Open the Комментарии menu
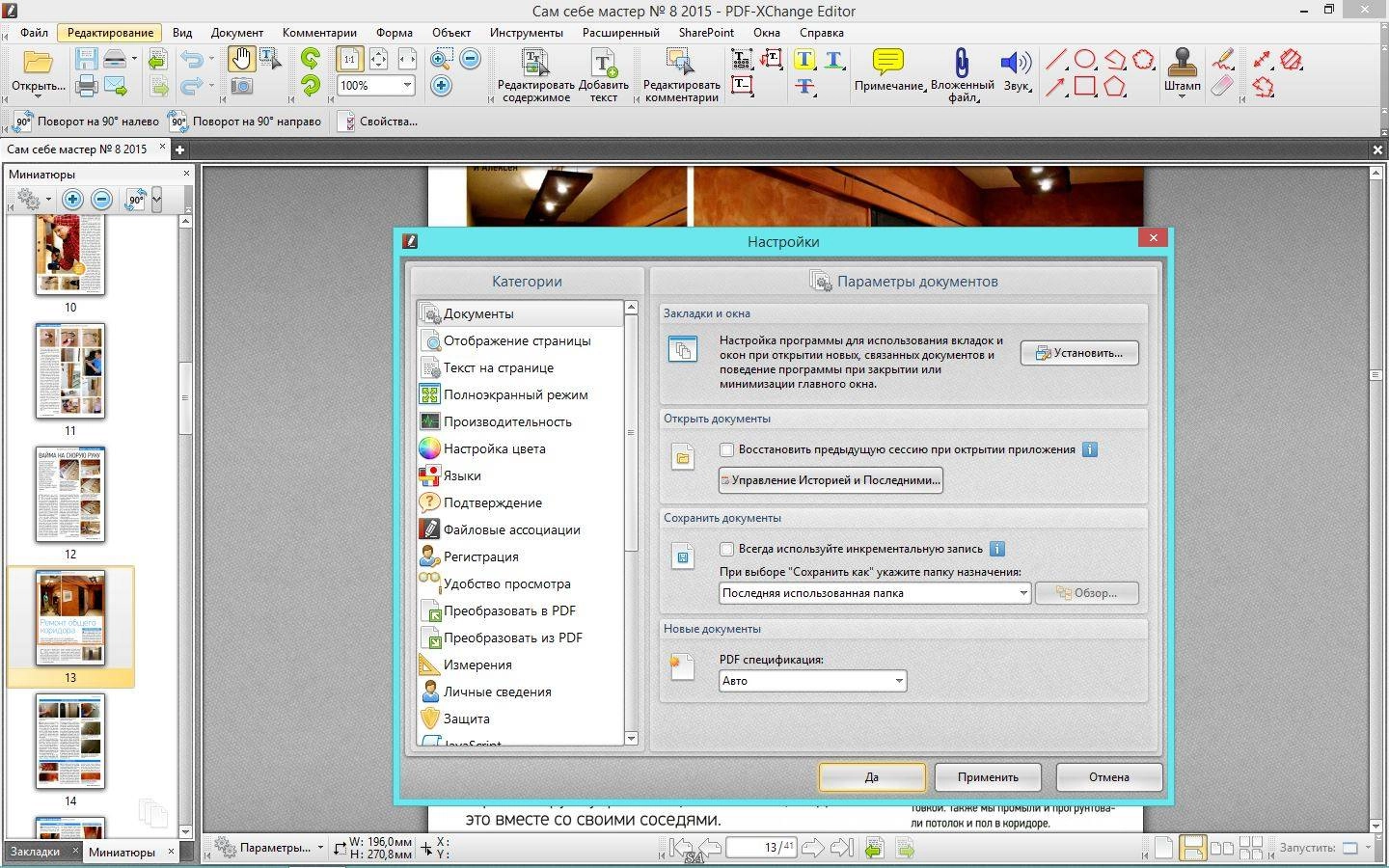 [x=319, y=32]
